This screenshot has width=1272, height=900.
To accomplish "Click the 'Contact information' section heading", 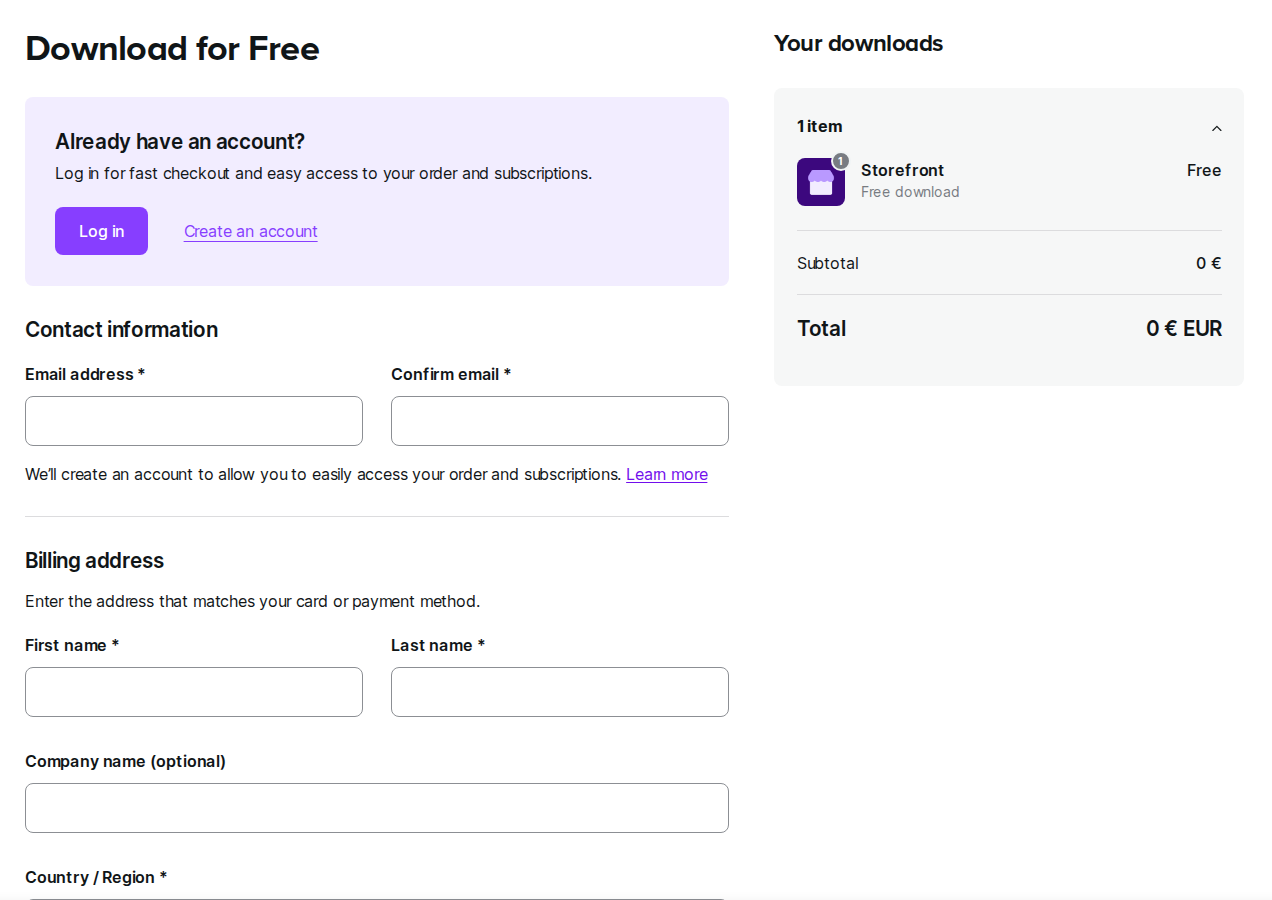I will tap(121, 329).
